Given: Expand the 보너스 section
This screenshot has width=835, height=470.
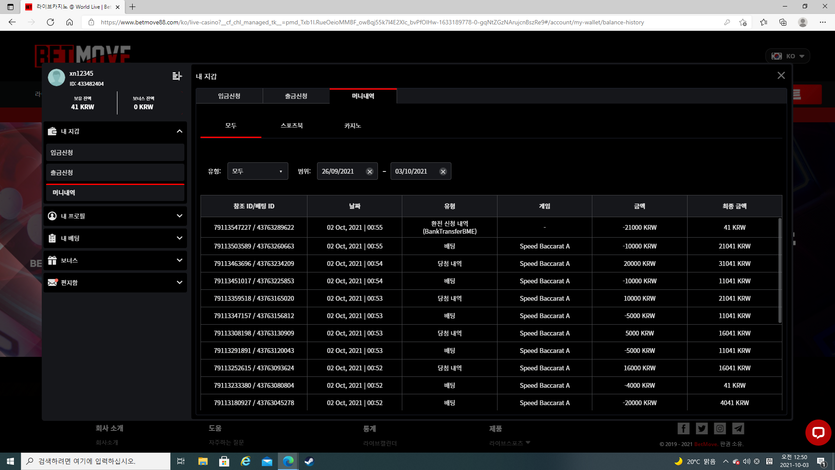Looking at the screenshot, I should point(179,260).
